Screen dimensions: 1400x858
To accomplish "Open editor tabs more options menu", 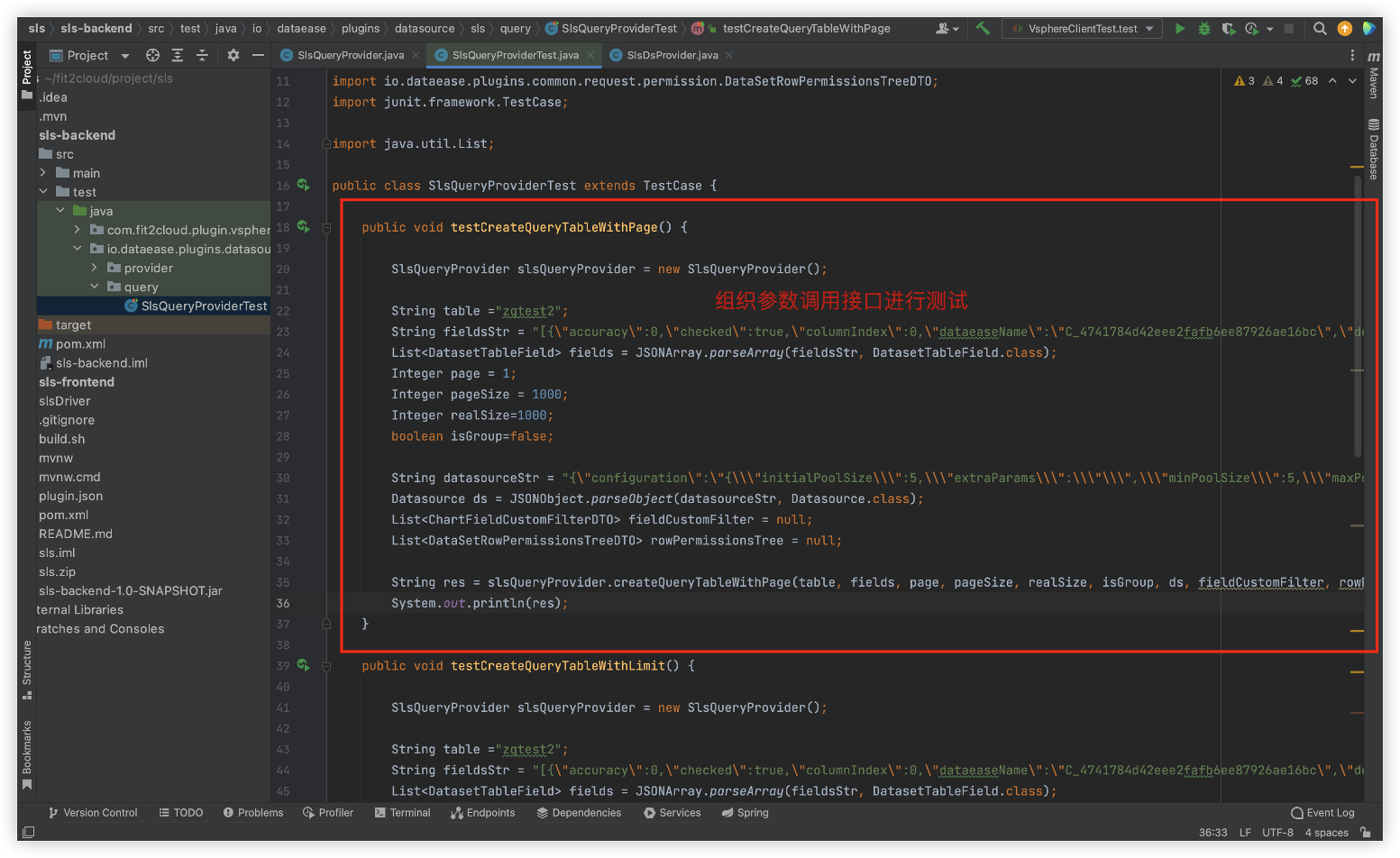I will (x=1352, y=55).
